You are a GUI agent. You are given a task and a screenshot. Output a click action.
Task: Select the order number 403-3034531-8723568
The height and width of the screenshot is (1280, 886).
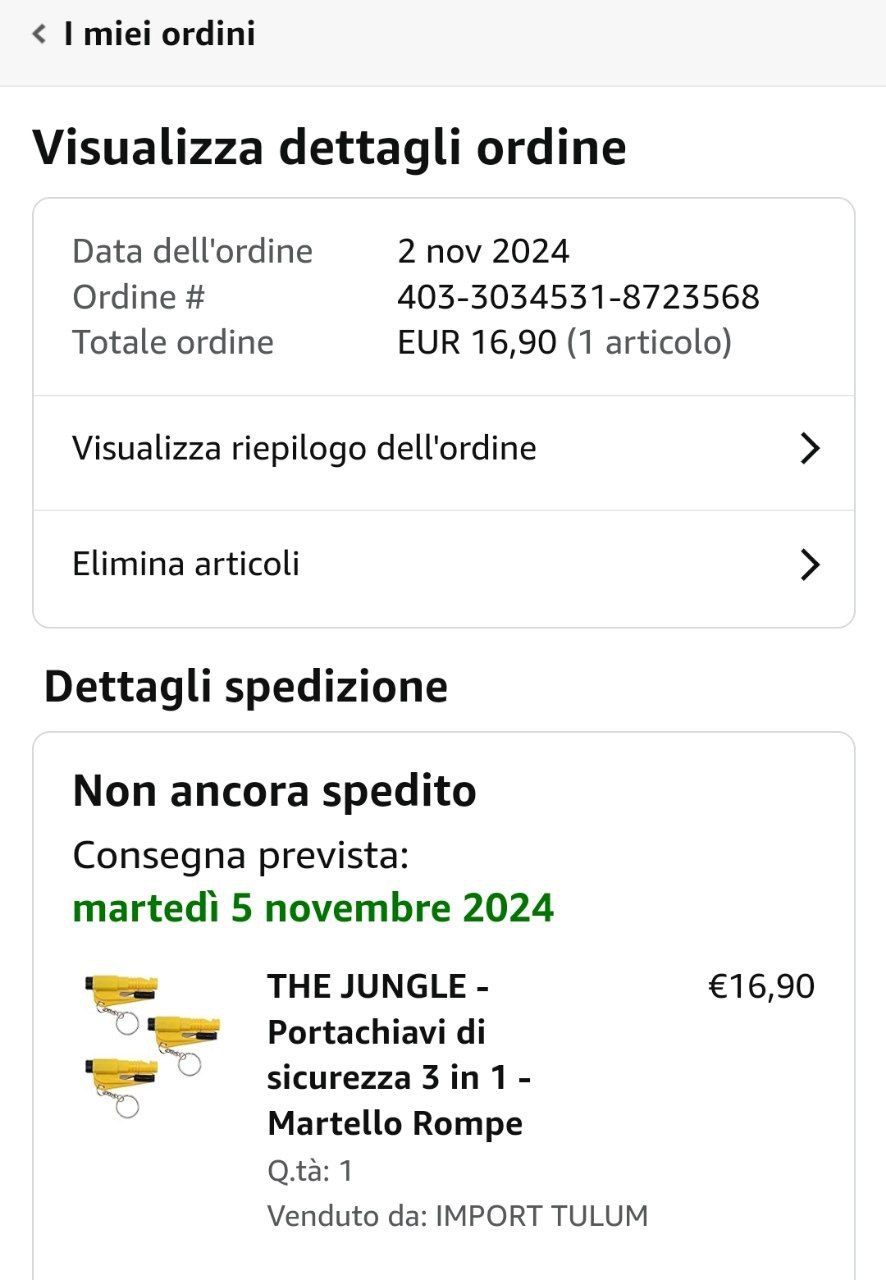coord(578,297)
